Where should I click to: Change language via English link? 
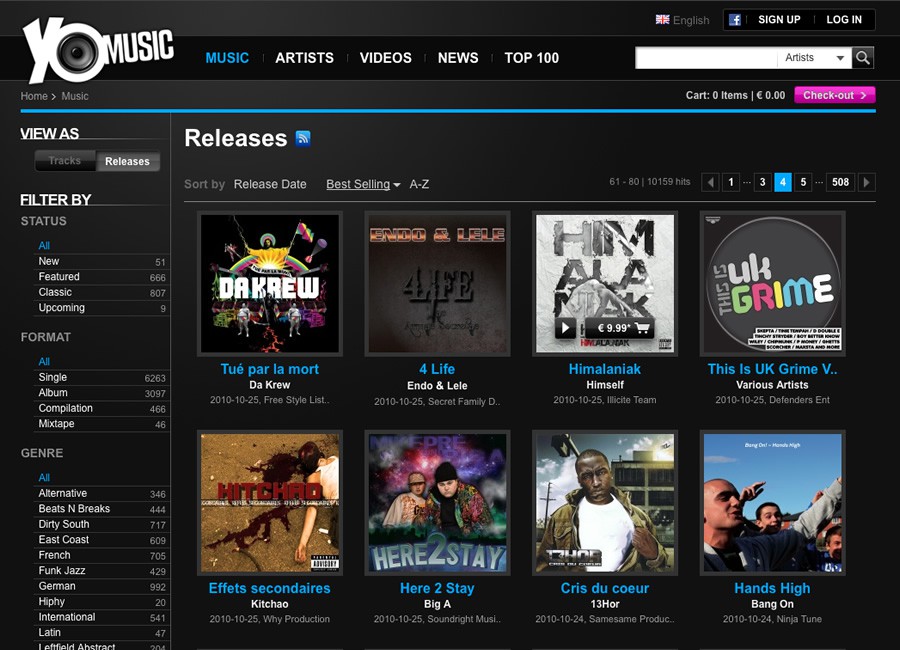click(x=691, y=20)
